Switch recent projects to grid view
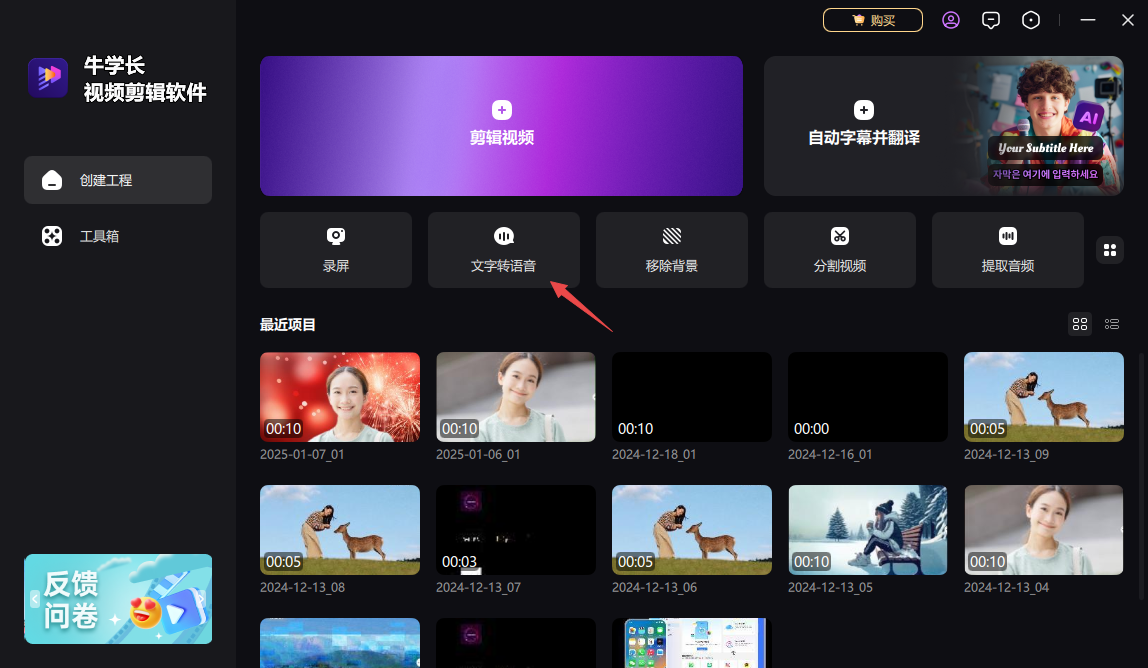 [x=1080, y=324]
